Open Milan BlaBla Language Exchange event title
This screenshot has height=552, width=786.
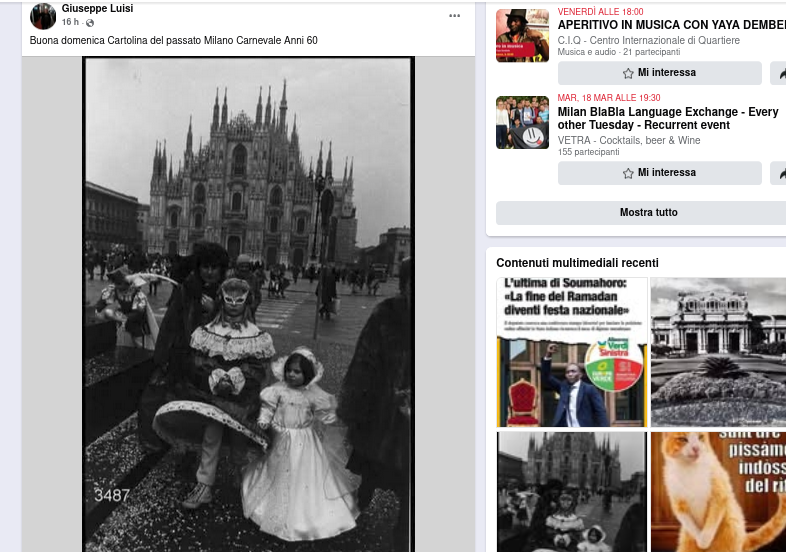pyautogui.click(x=667, y=118)
